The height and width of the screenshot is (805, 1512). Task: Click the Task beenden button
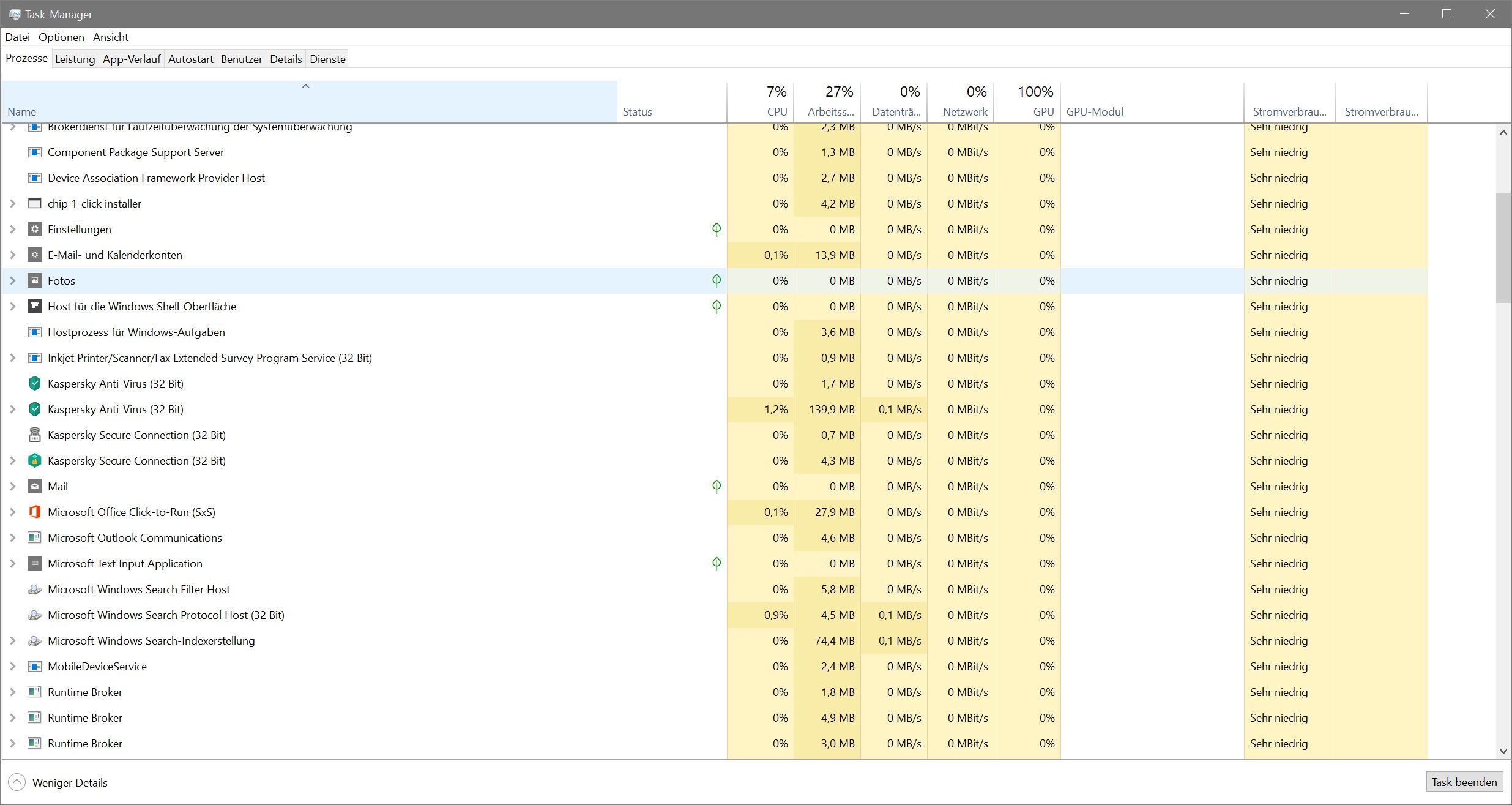[1464, 782]
